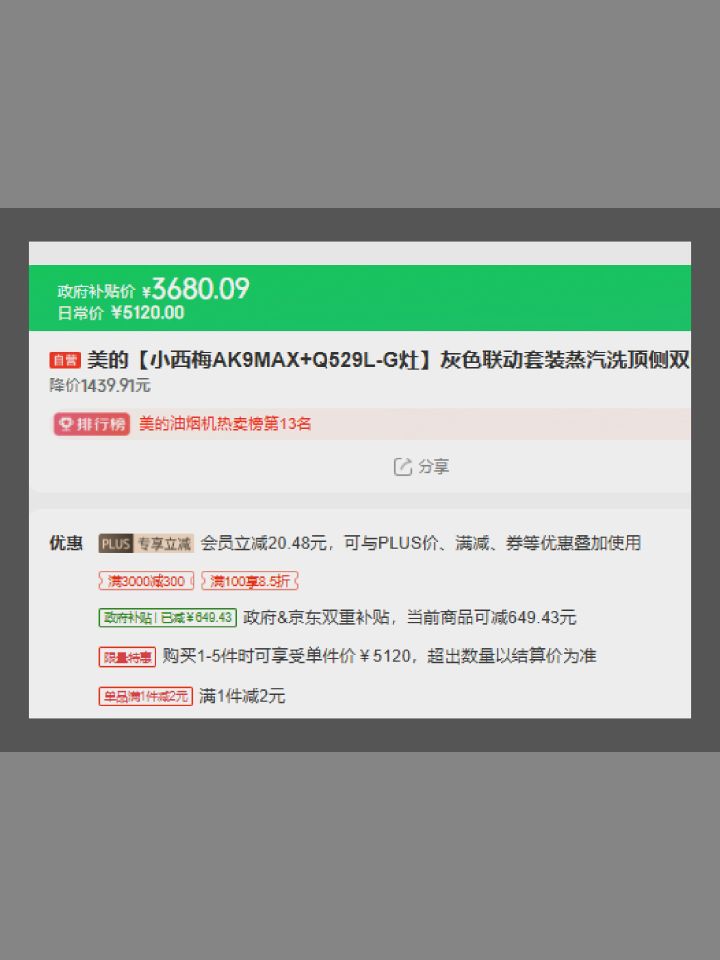Click the 限量特惠 tag

pyautogui.click(x=127, y=657)
